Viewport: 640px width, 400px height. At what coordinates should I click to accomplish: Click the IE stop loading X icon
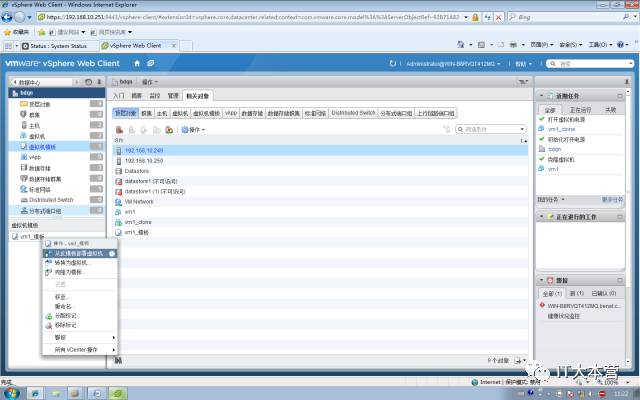tap(498, 17)
